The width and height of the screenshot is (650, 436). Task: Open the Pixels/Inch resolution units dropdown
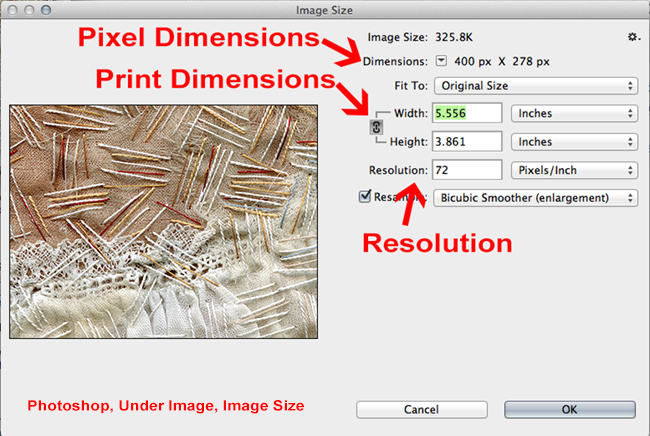pyautogui.click(x=574, y=170)
